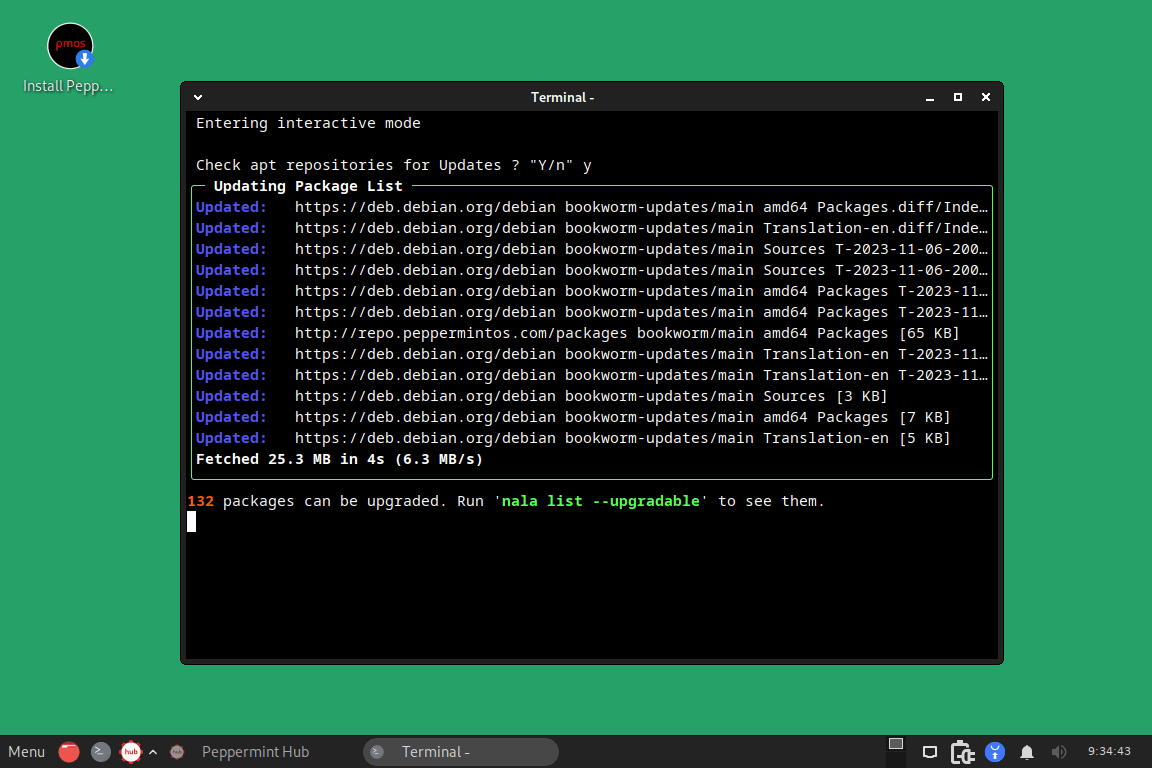Viewport: 1152px width, 768px height.
Task: Maximize the Terminal window
Action: click(957, 97)
